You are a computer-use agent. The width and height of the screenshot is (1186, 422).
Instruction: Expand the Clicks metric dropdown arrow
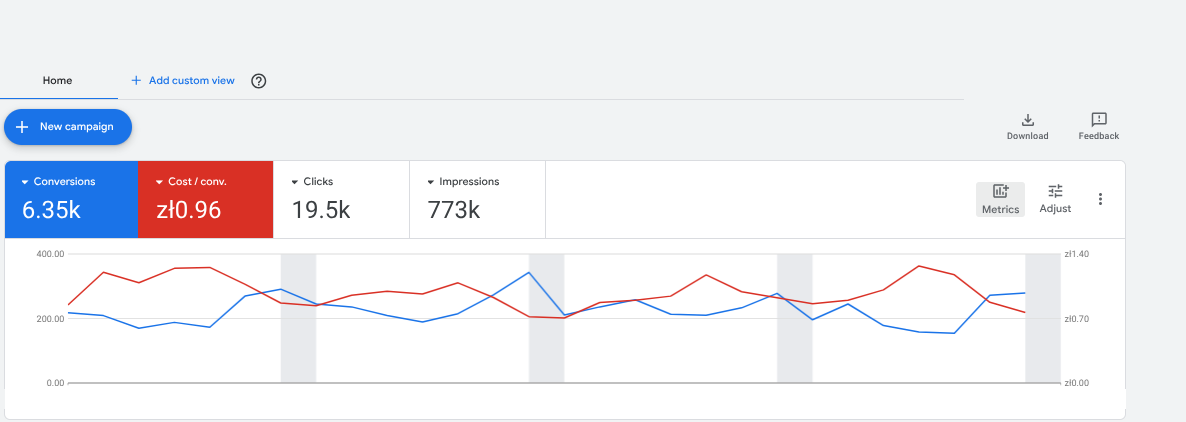click(295, 182)
